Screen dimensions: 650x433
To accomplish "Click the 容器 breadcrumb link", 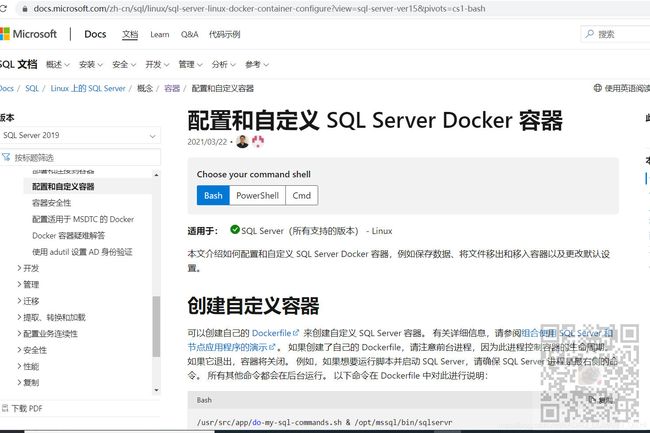I will [172, 88].
